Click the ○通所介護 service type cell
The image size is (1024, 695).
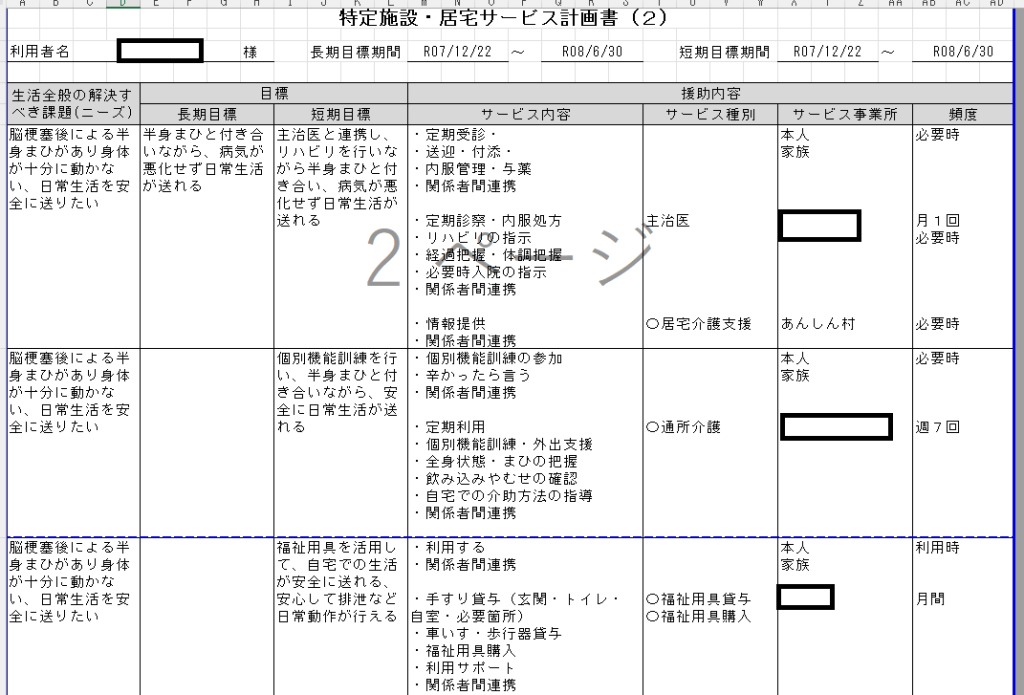pyautogui.click(x=683, y=427)
